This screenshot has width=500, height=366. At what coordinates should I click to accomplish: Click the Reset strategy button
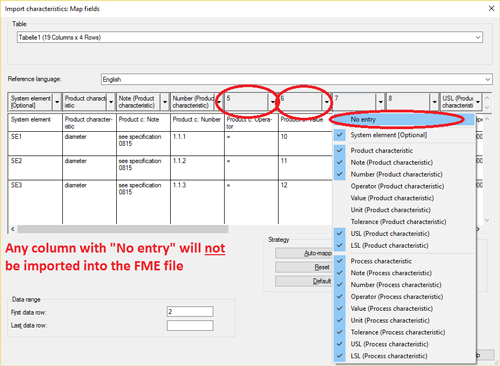(x=304, y=267)
